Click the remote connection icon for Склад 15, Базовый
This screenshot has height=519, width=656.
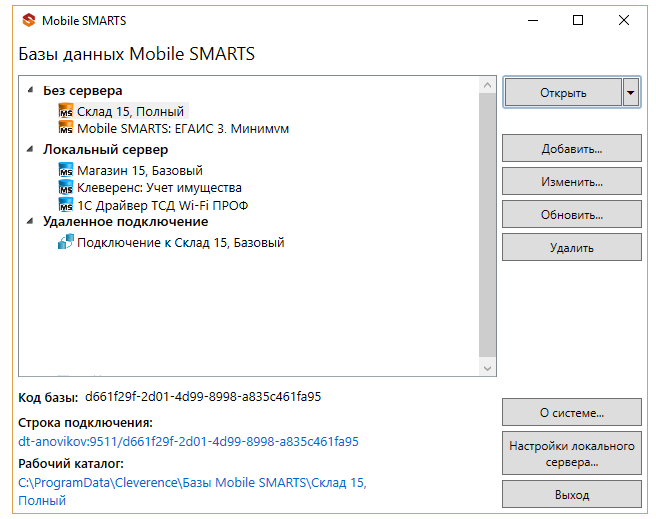click(66, 242)
